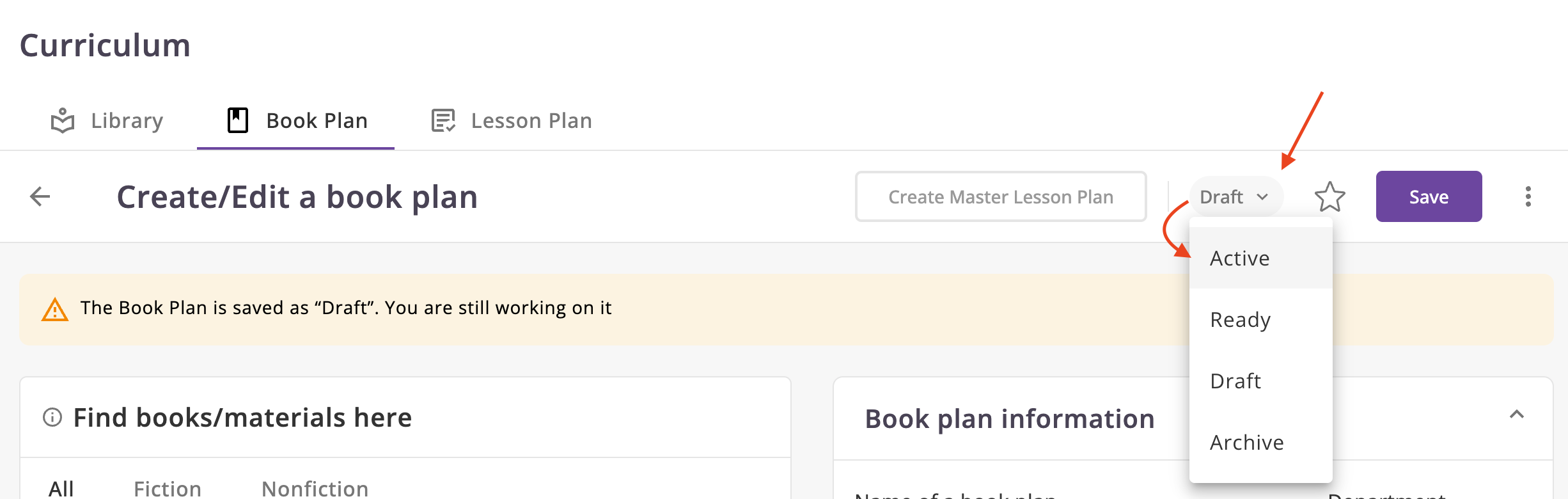The width and height of the screenshot is (1568, 499).
Task: Choose Draft in the status menu
Action: 1235,381
